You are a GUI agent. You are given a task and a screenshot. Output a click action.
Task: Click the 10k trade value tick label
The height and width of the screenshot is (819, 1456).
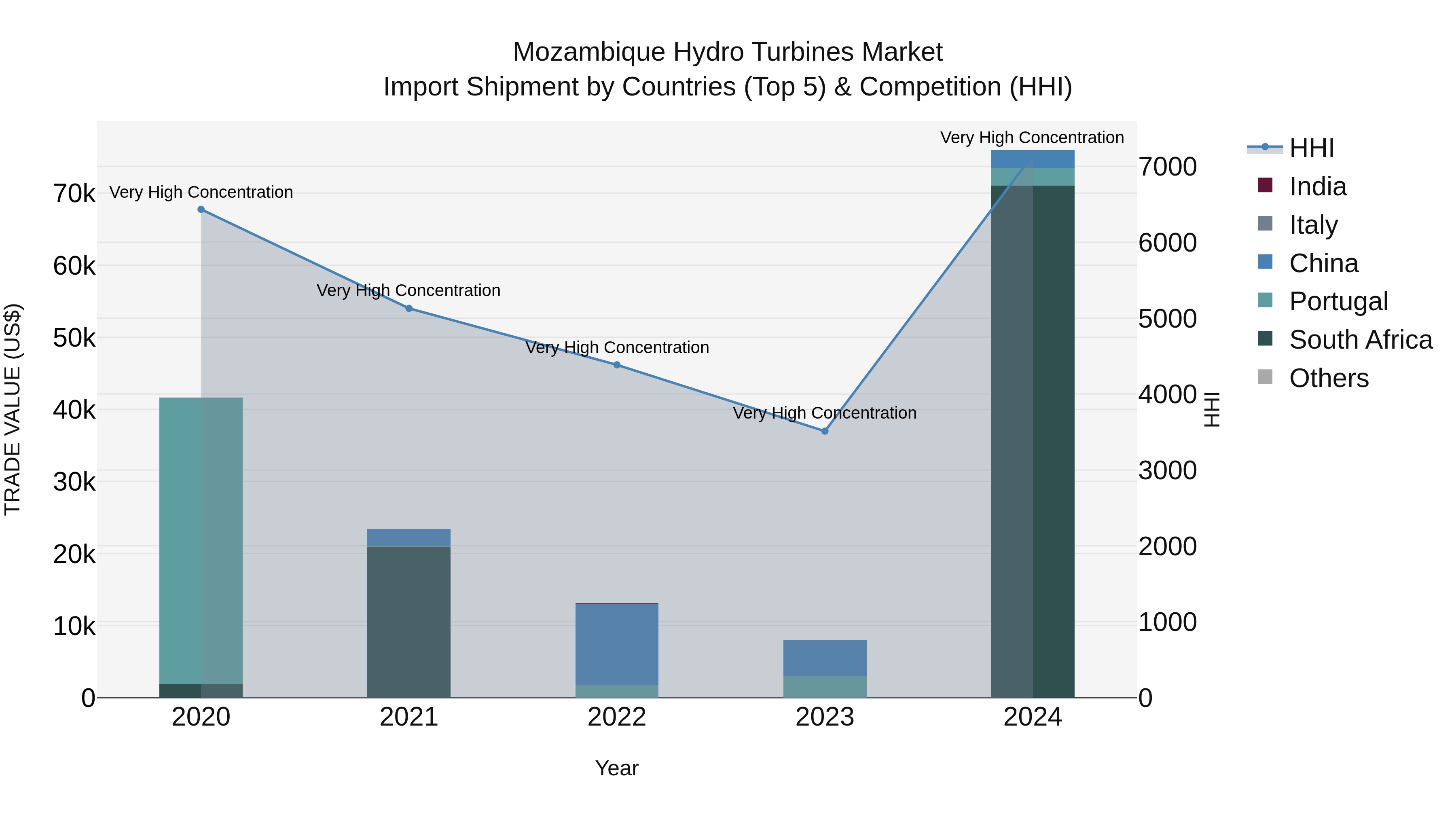(x=74, y=626)
